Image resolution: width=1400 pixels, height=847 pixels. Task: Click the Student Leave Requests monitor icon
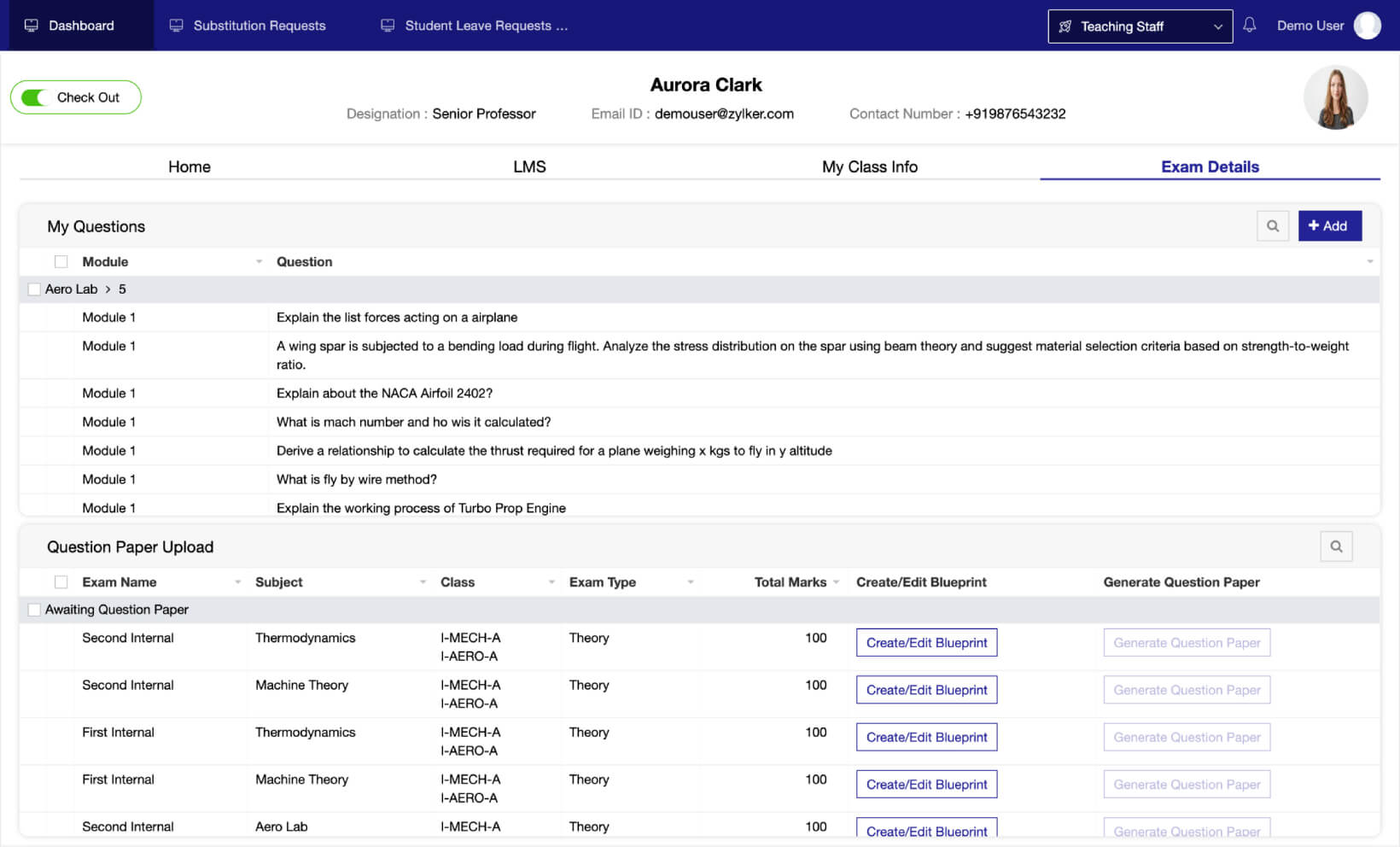pyautogui.click(x=388, y=26)
